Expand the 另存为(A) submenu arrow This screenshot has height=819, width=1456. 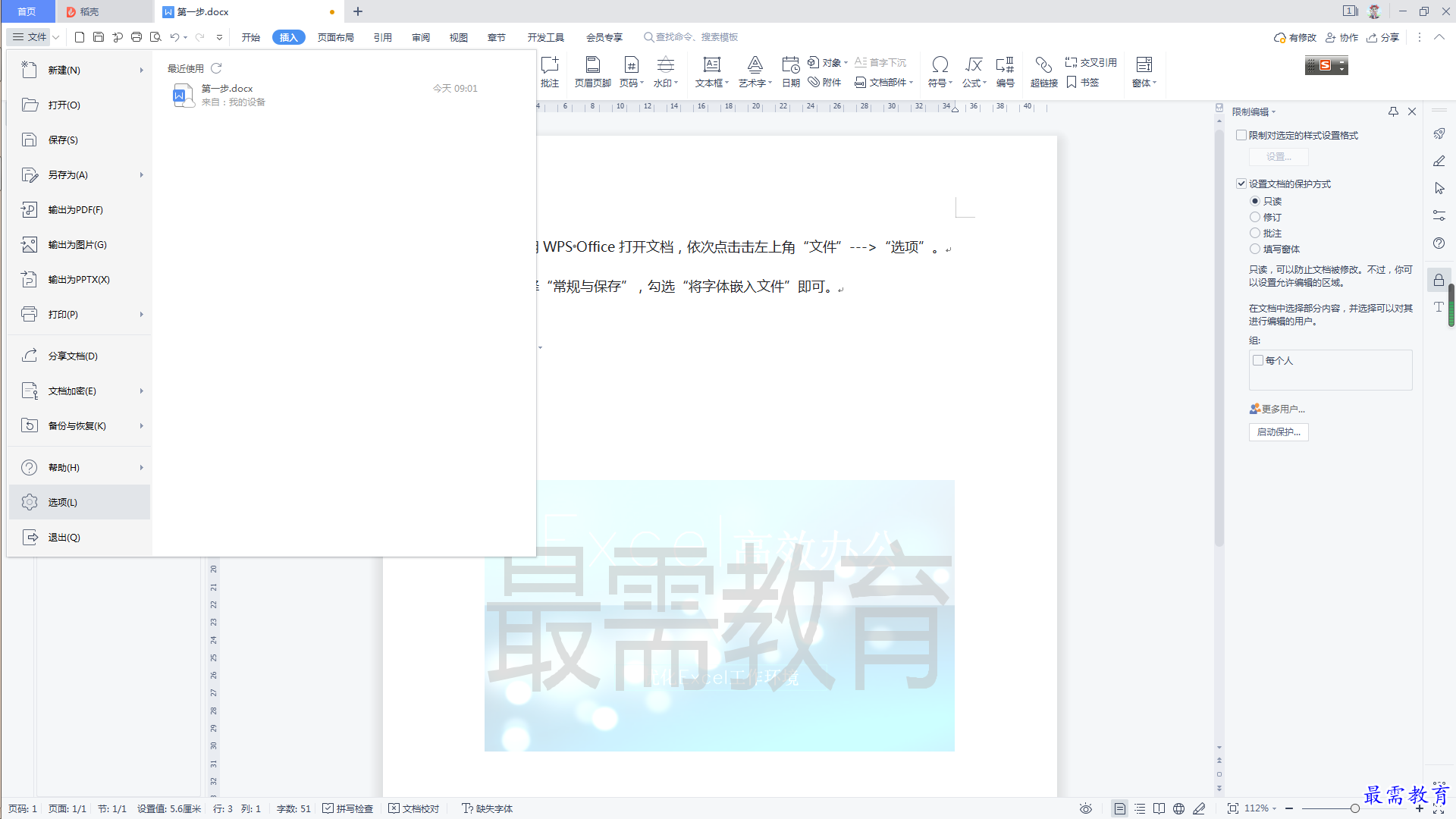coord(141,174)
